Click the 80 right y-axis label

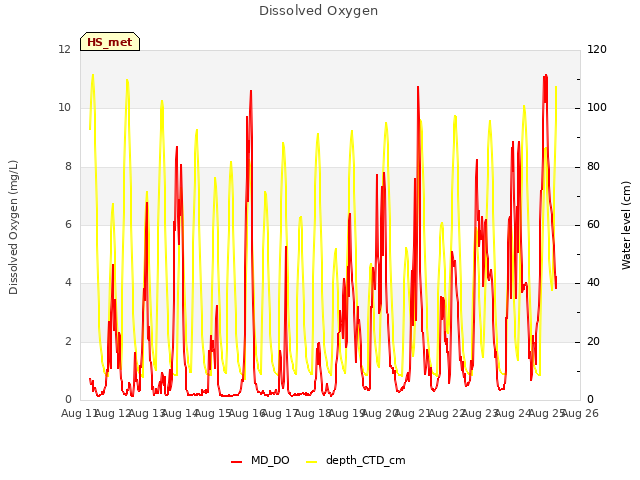point(593,167)
